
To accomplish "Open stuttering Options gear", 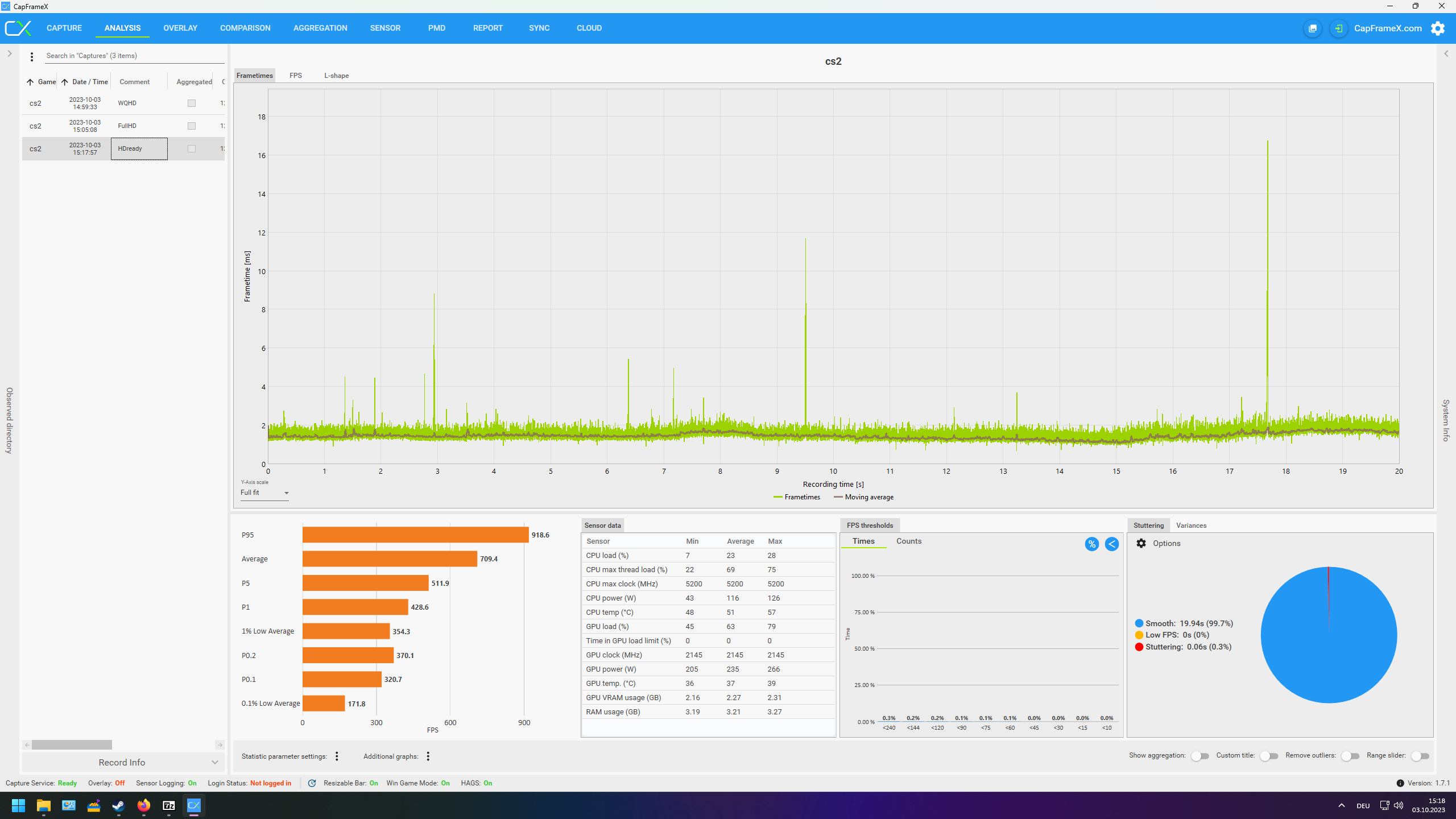I will pos(1141,543).
